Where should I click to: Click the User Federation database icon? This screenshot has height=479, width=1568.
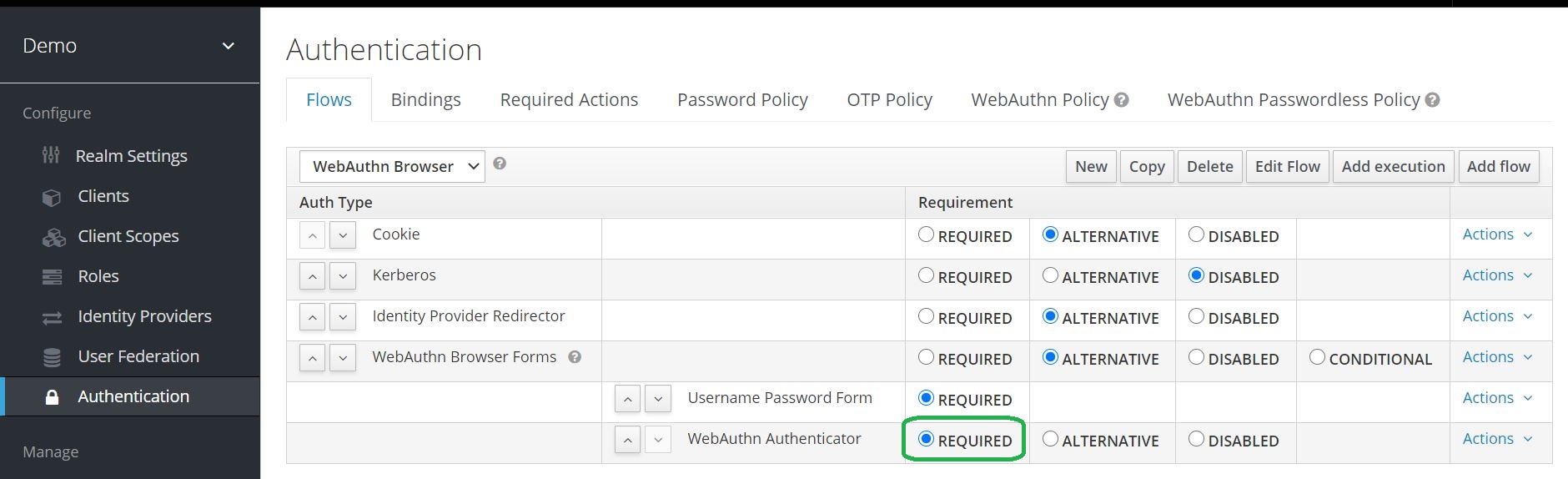(52, 357)
